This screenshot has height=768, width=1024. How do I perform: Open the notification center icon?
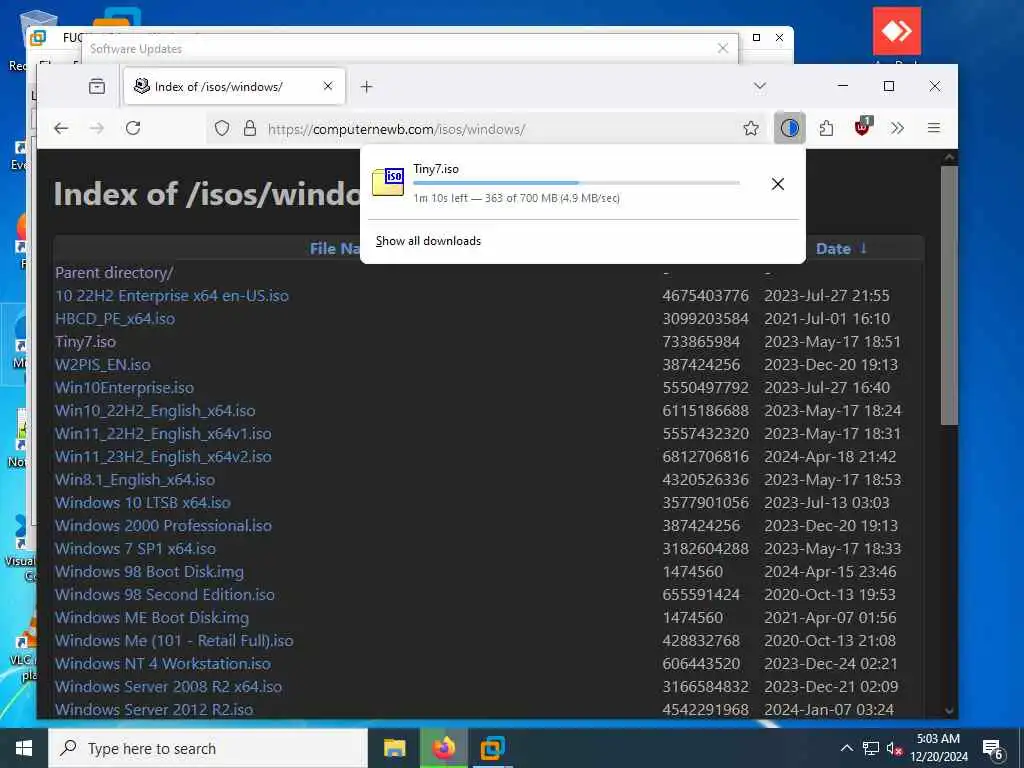(x=993, y=748)
